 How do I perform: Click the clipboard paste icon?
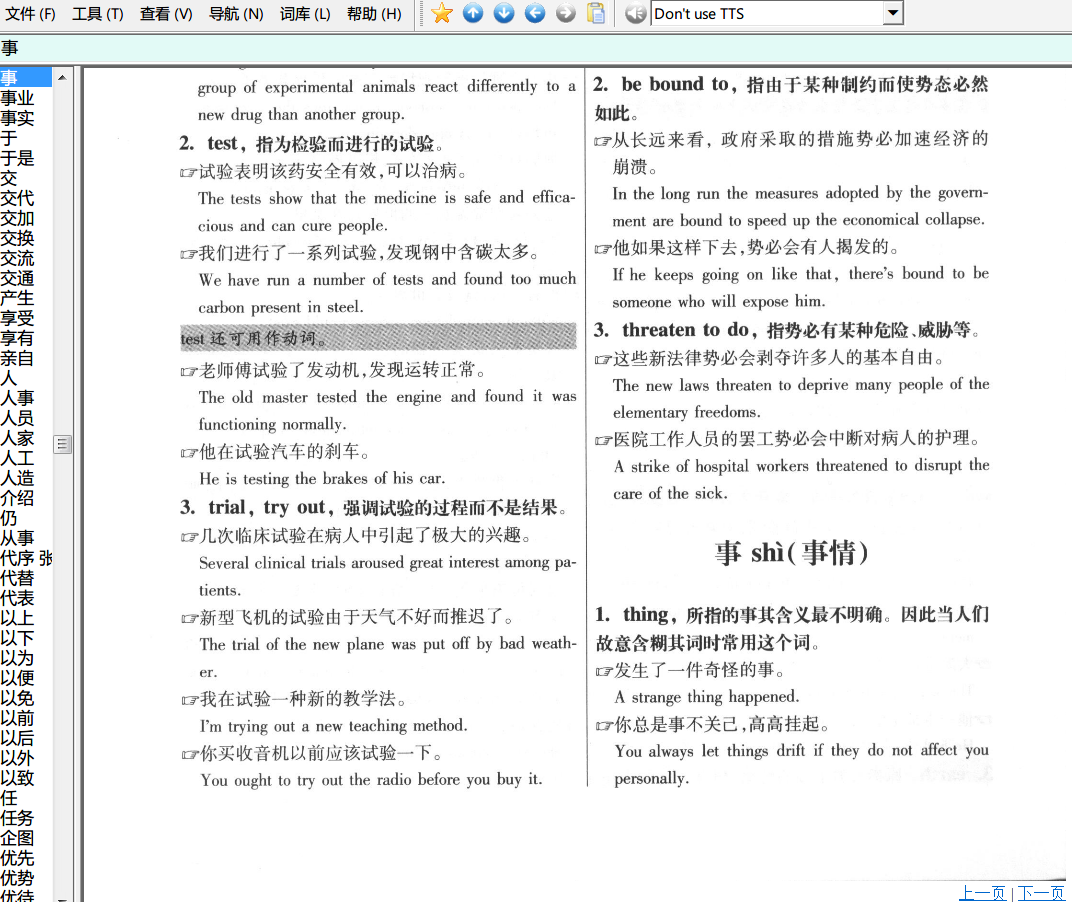coord(596,13)
